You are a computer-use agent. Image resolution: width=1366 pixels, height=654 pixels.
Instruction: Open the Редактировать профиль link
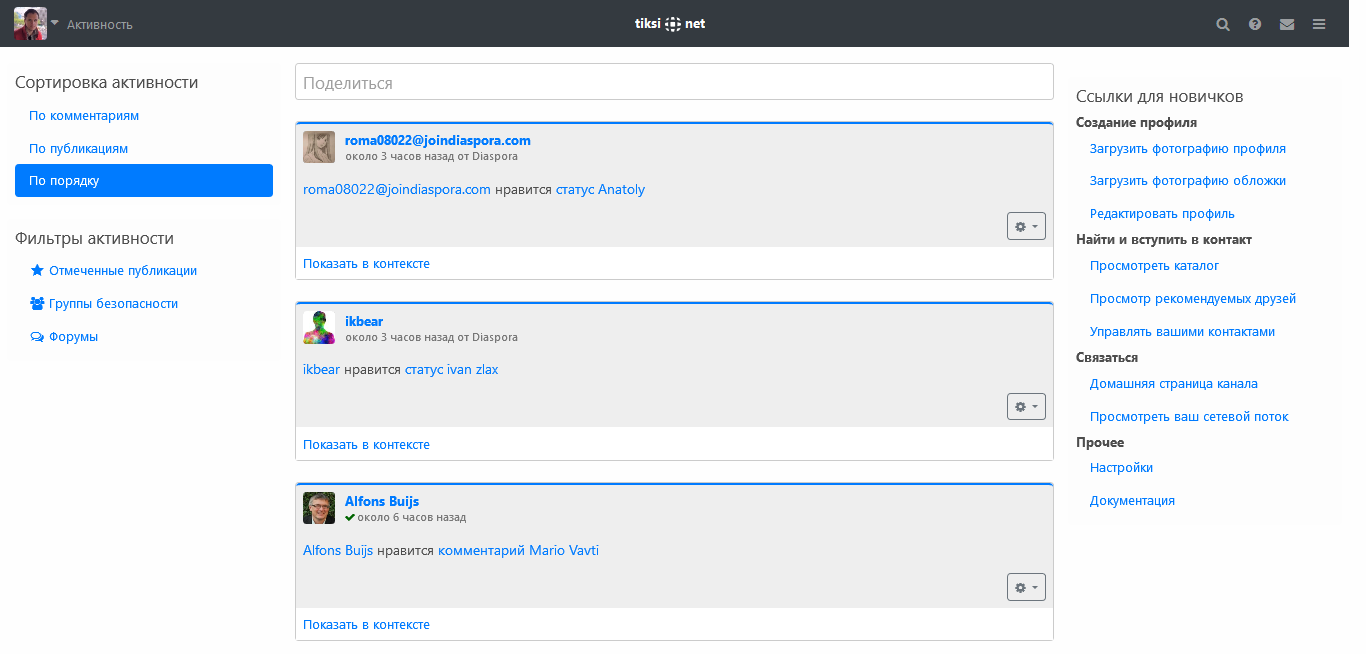[1162, 214]
